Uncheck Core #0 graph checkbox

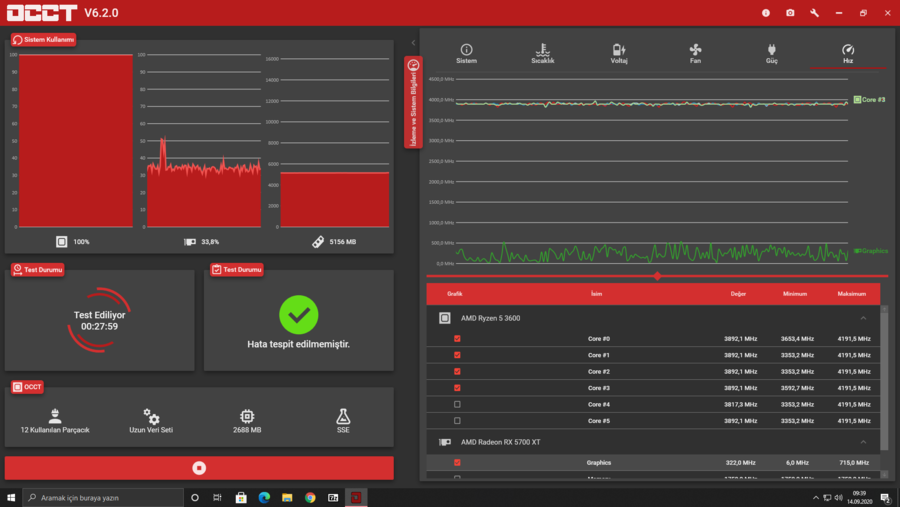pyautogui.click(x=457, y=339)
